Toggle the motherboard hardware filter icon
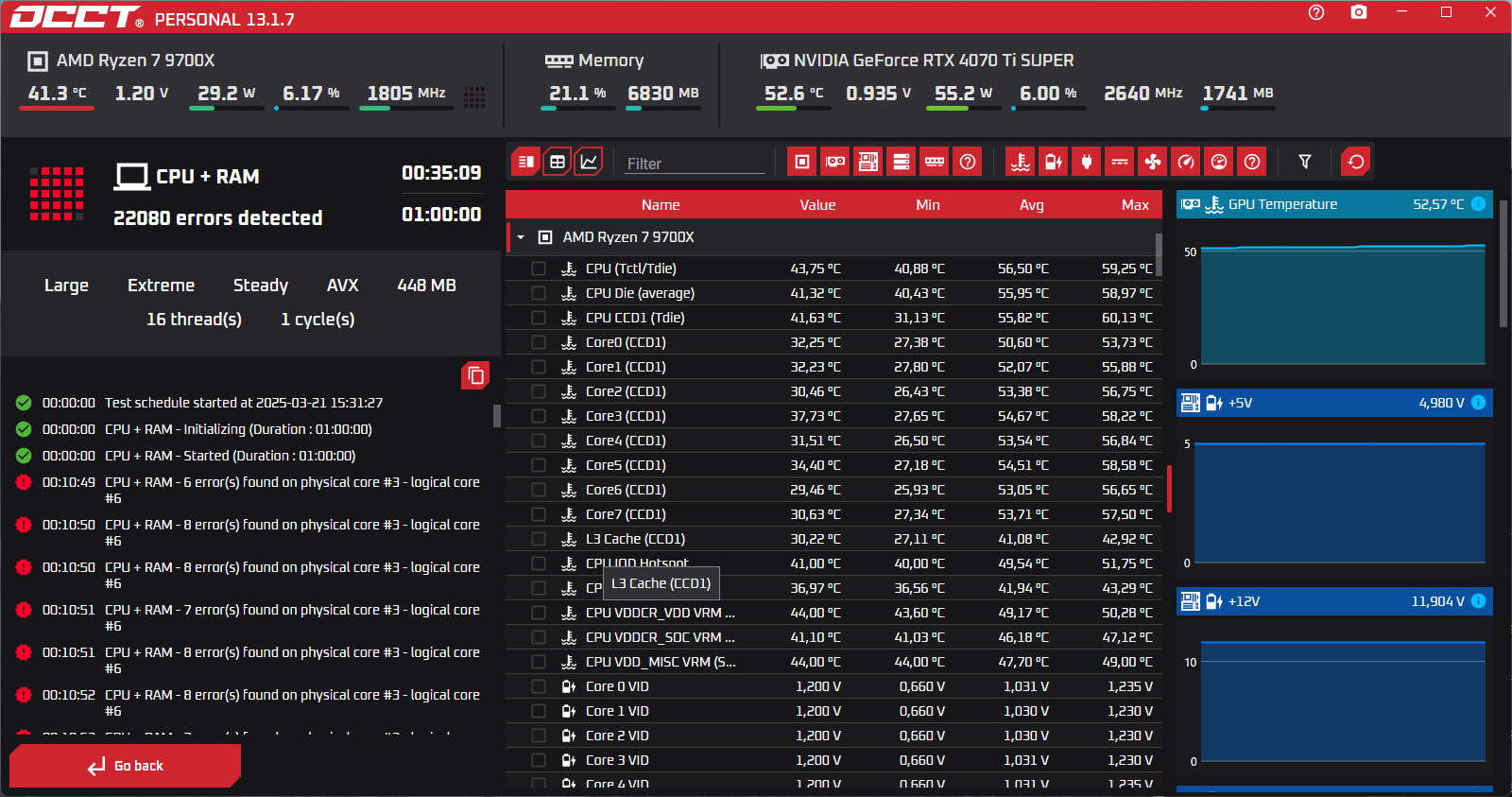Viewport: 1512px width, 797px height. tap(868, 162)
